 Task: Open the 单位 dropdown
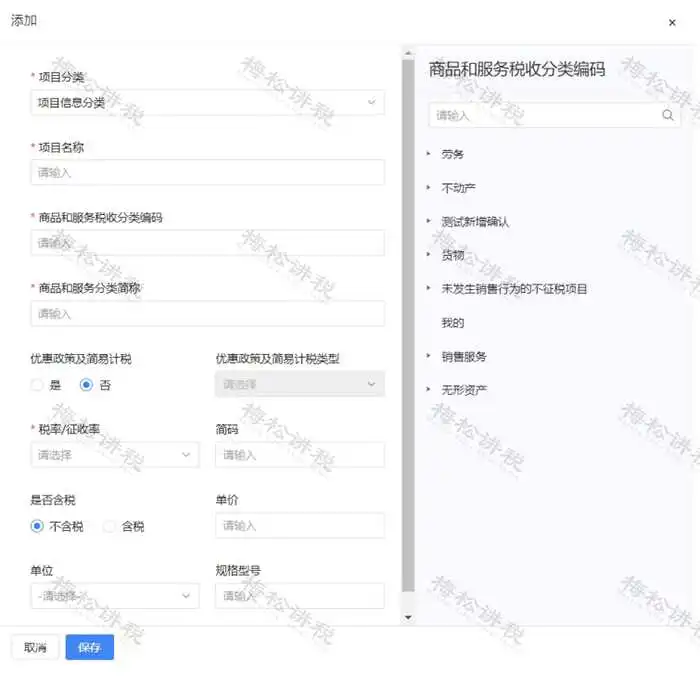coord(115,596)
